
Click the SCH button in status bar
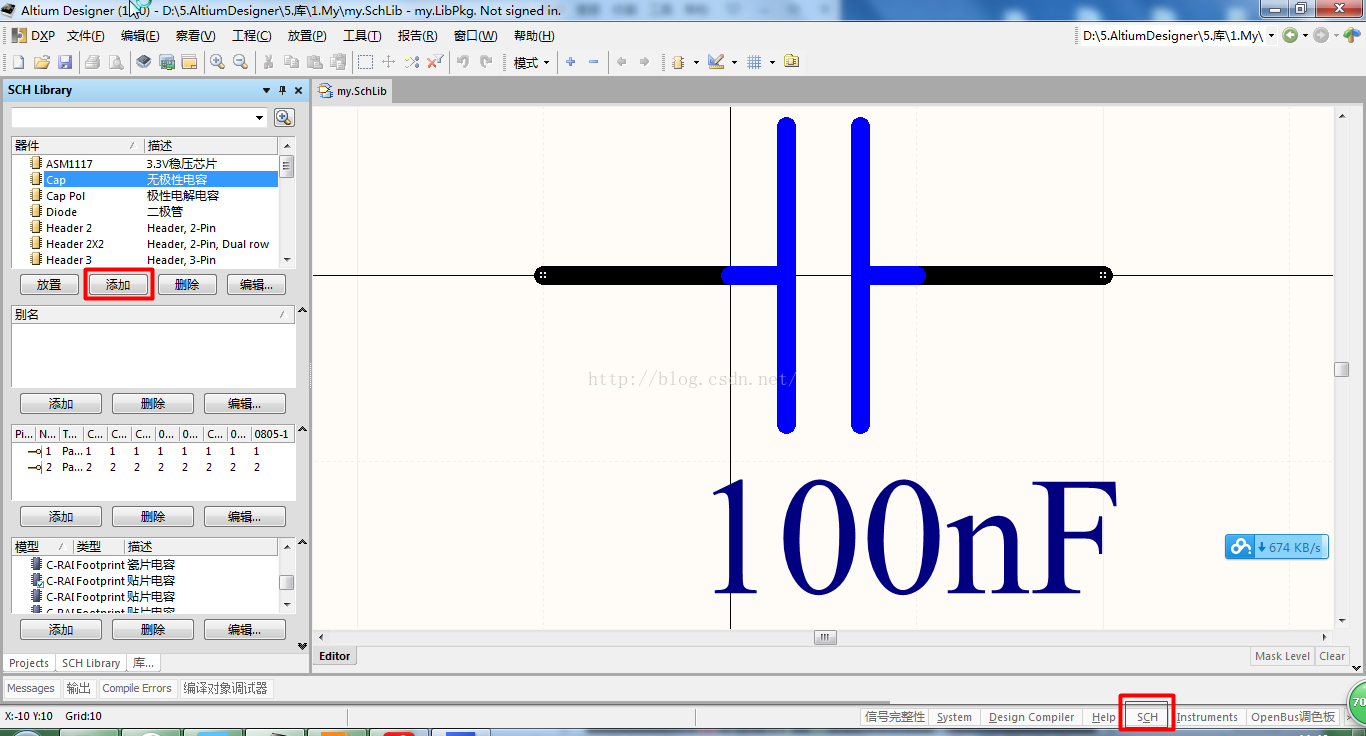[x=1147, y=717]
